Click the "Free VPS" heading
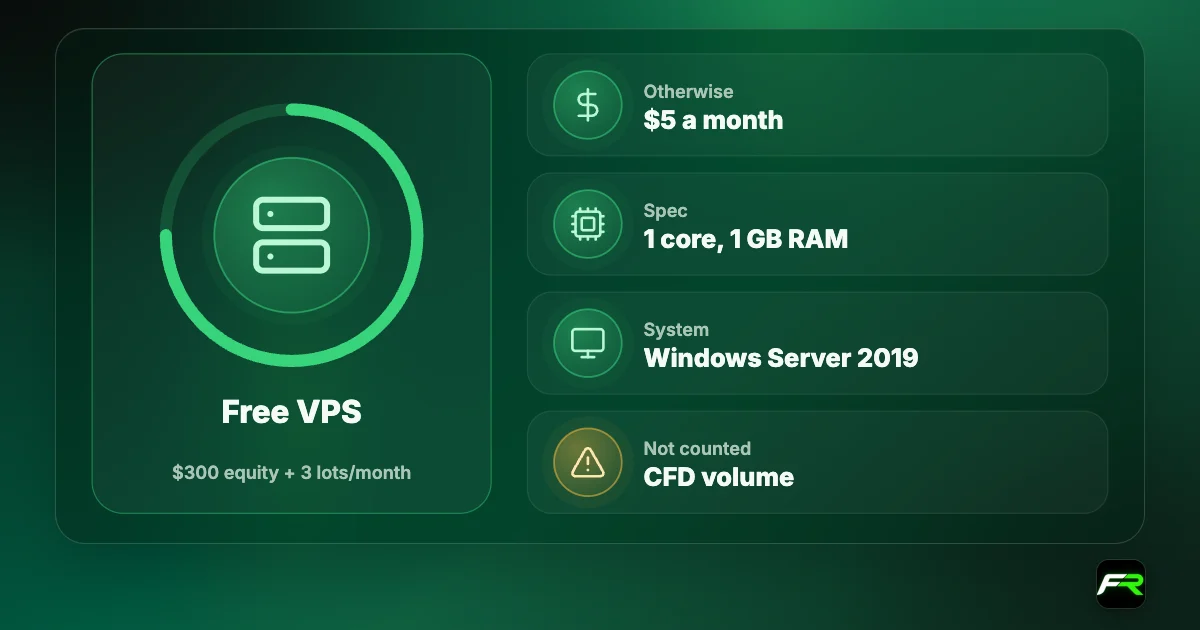This screenshot has width=1200, height=630. [x=291, y=412]
